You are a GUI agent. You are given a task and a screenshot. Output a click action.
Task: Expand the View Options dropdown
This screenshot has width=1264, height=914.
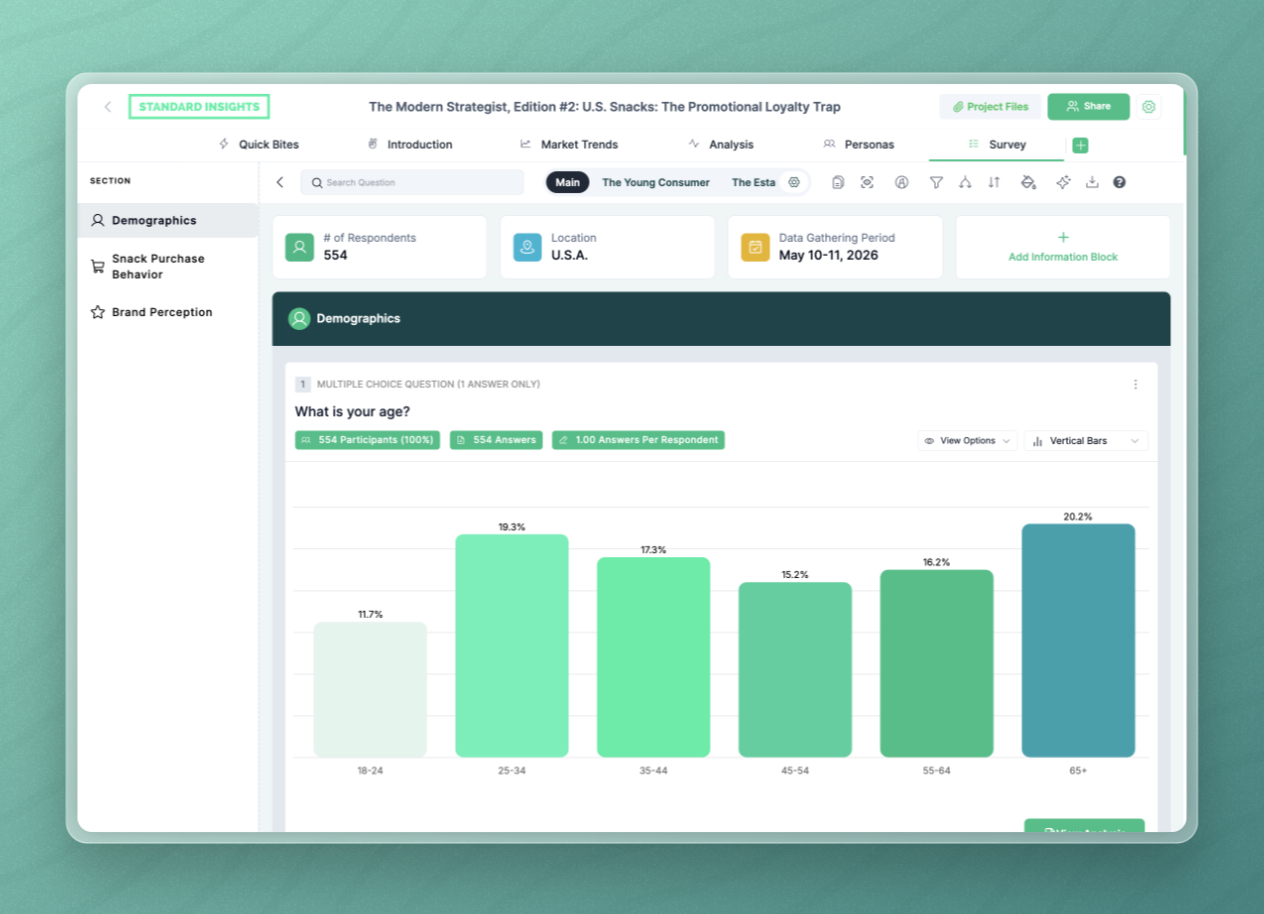click(967, 440)
